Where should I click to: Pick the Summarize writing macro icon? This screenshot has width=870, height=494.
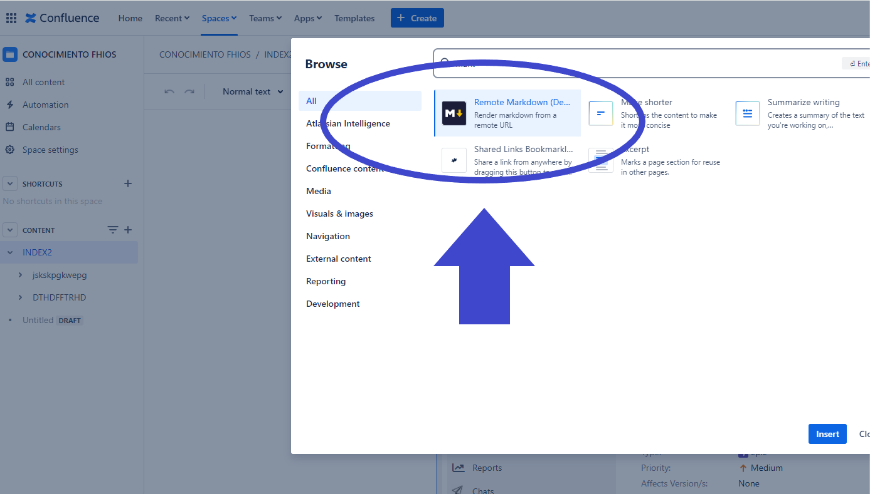[x=747, y=114]
